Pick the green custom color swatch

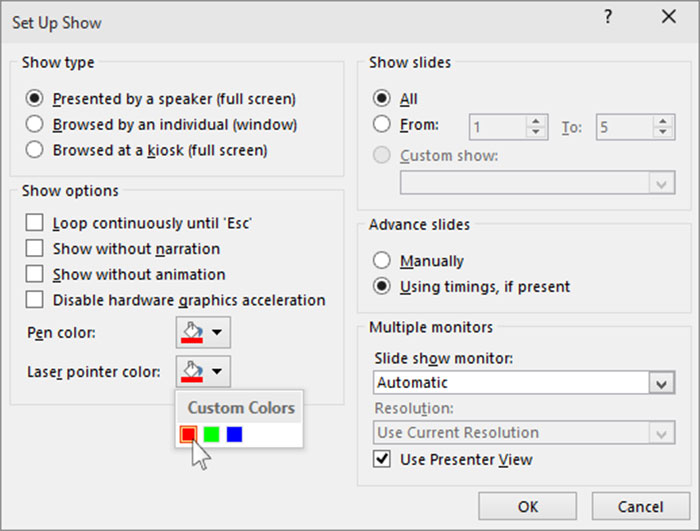[211, 434]
